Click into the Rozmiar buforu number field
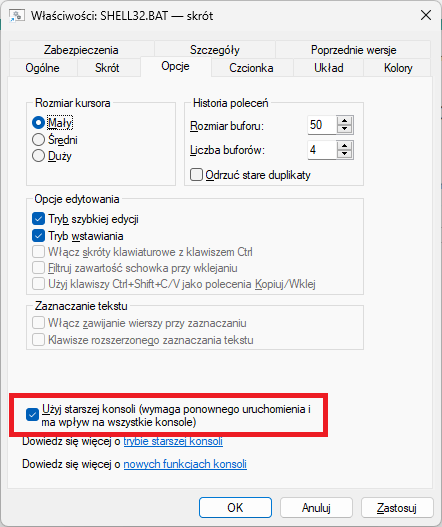Viewport: 442px width, 527px height. coord(322,125)
